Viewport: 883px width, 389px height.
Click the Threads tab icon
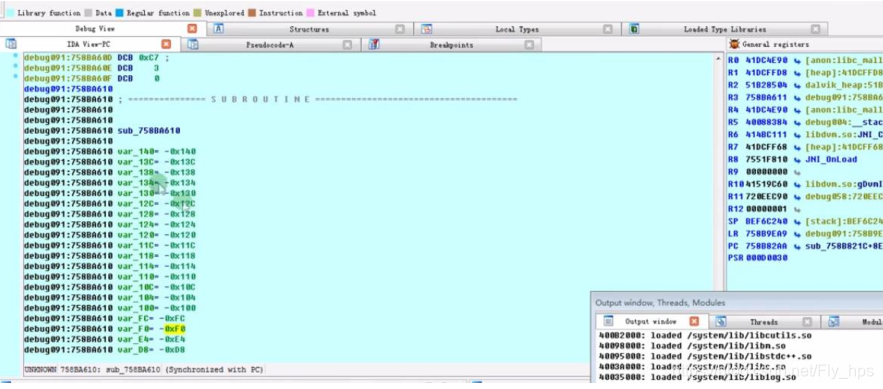[721, 322]
